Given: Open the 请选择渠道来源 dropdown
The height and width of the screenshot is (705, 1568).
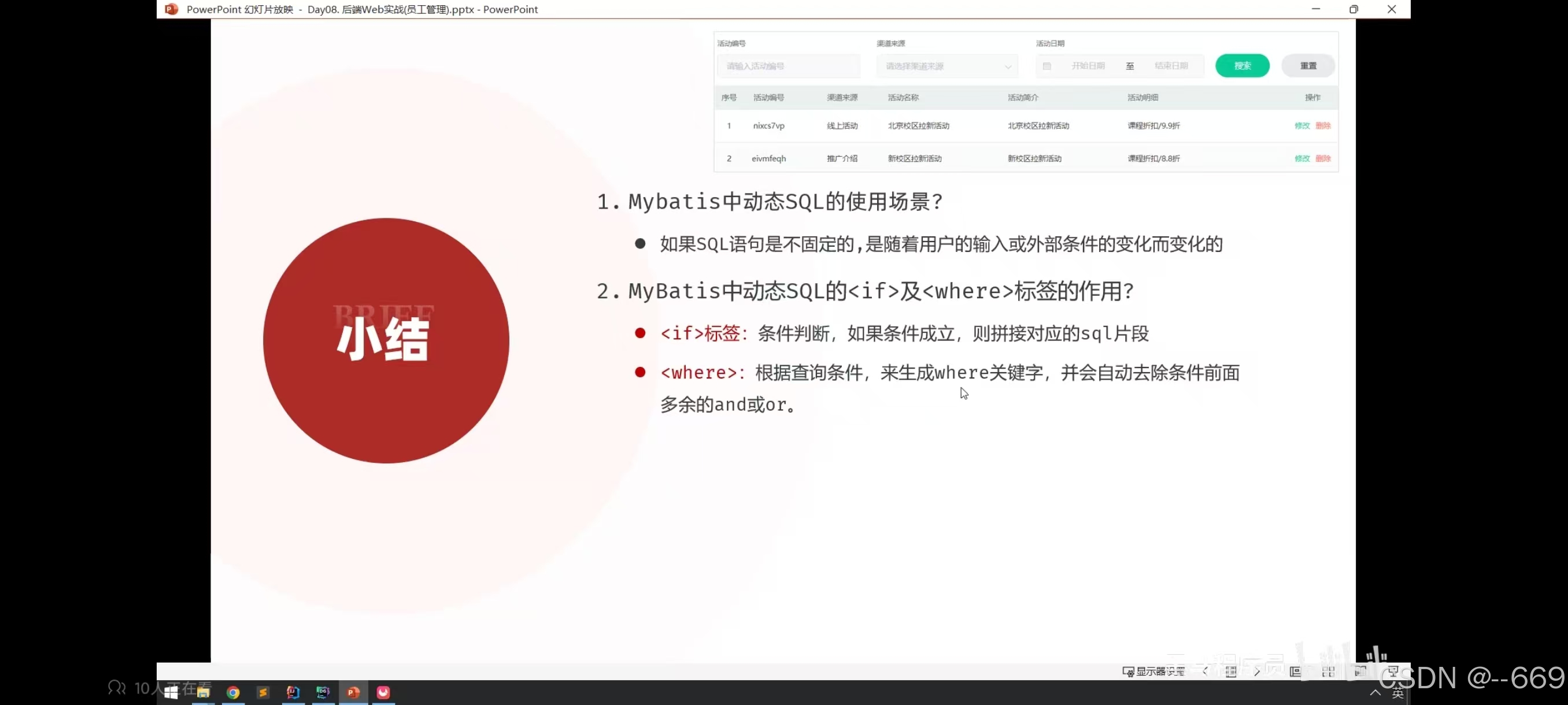Looking at the screenshot, I should click(x=947, y=66).
